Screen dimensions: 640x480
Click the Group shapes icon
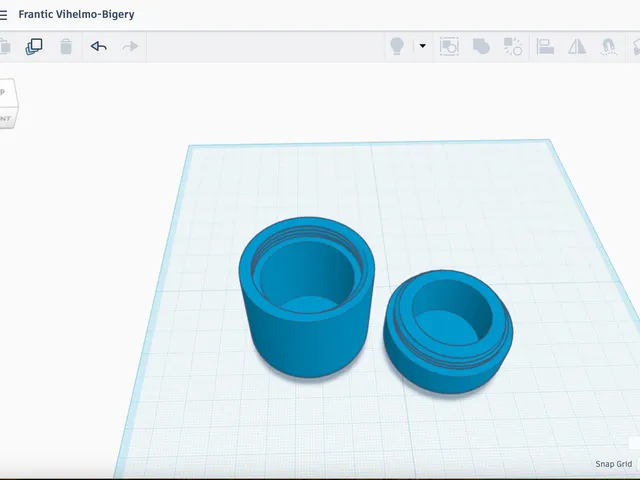click(x=481, y=46)
